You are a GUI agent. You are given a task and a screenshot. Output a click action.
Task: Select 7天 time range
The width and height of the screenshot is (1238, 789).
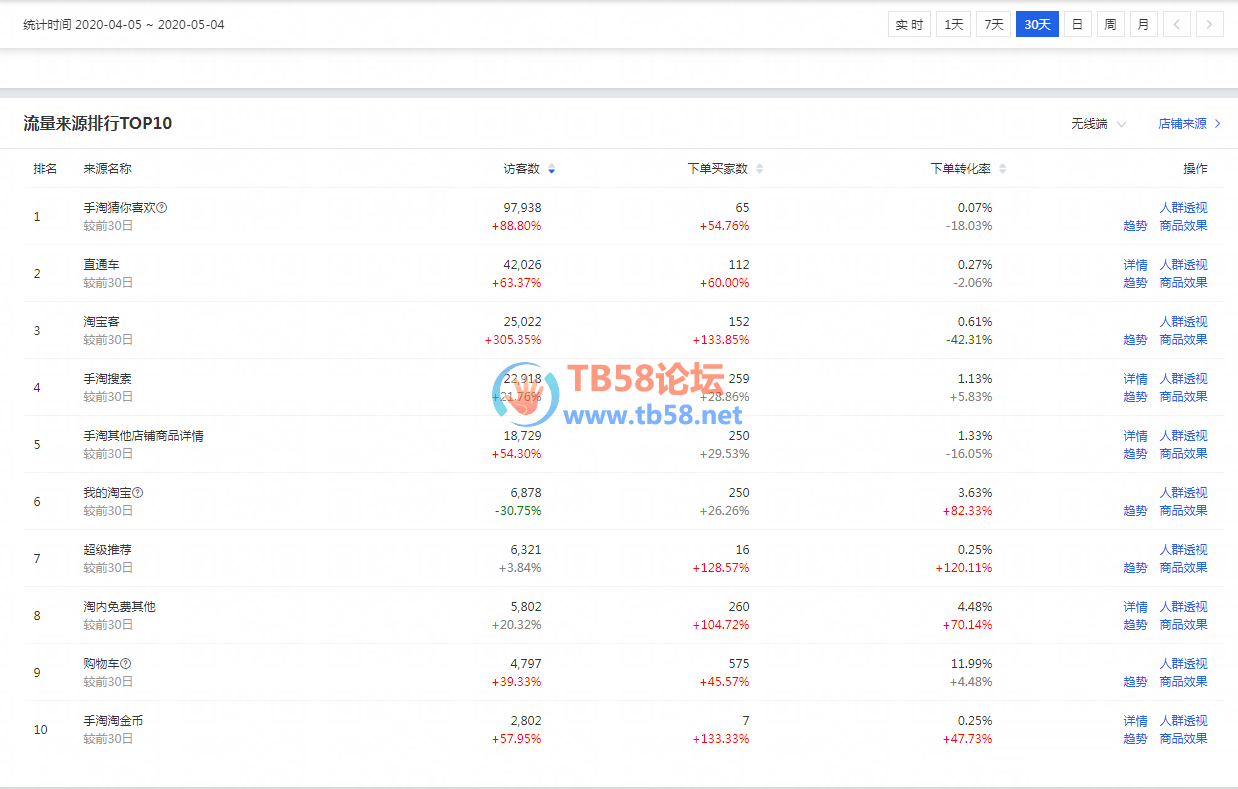click(x=994, y=24)
